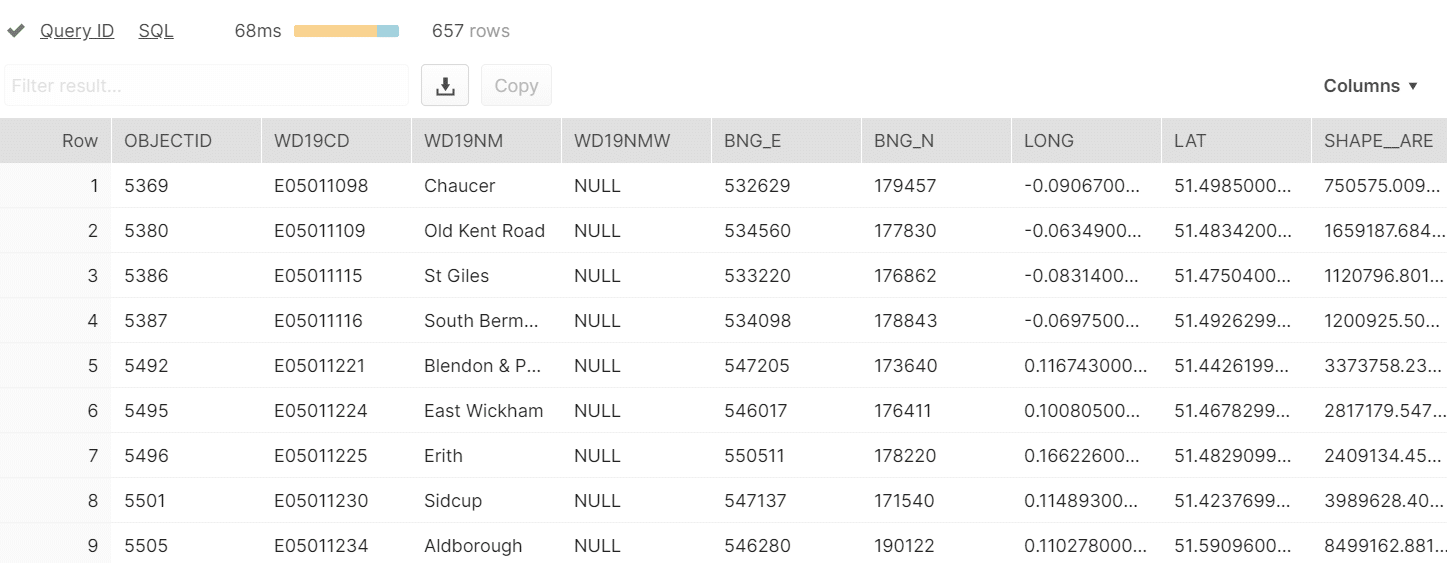The image size is (1447, 563).
Task: Click into the Filter result field
Action: point(206,86)
